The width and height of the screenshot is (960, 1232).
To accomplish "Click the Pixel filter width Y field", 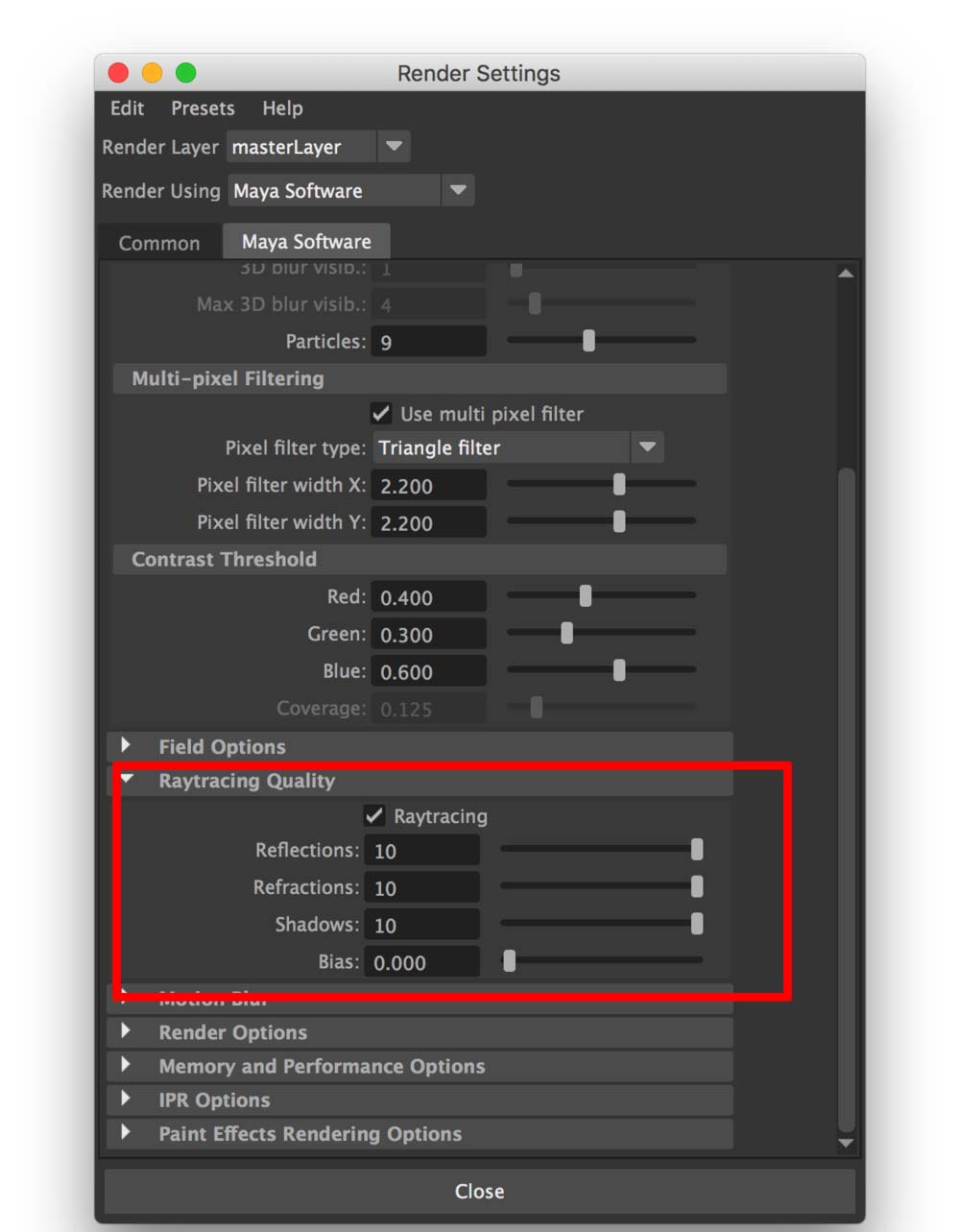I will [x=428, y=522].
